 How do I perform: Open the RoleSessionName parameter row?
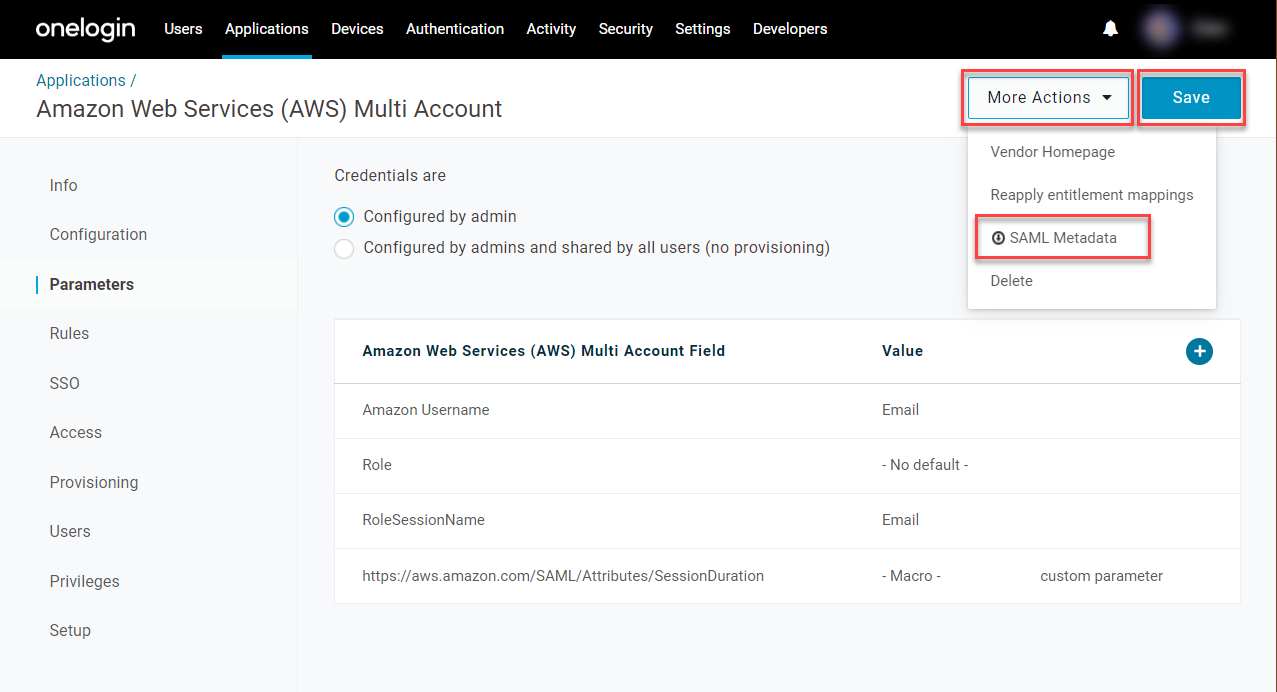(787, 520)
